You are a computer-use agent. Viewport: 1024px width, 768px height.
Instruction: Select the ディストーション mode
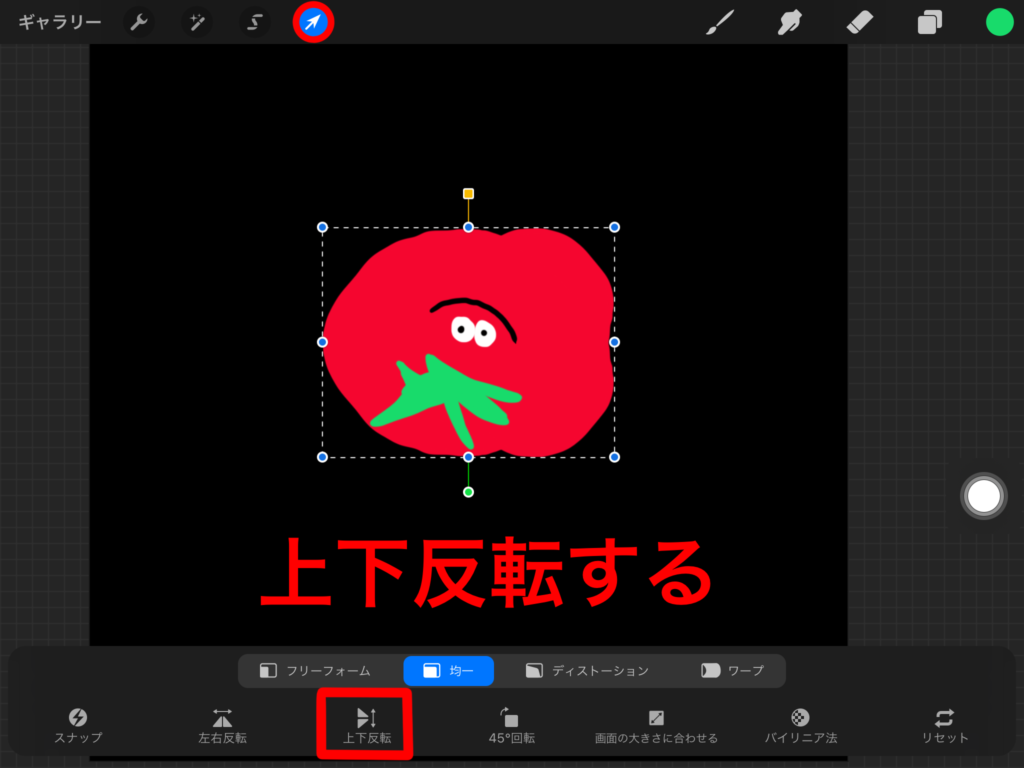click(590, 671)
